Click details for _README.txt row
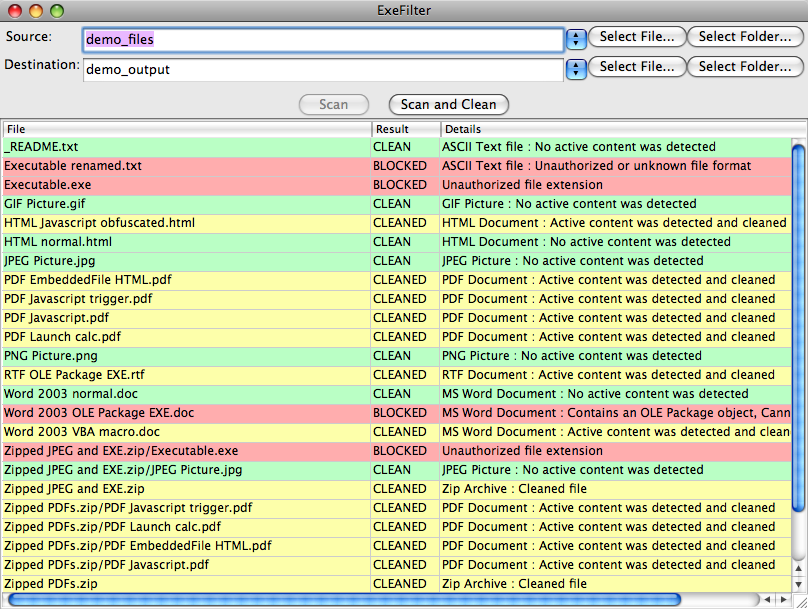The image size is (808, 609). (579, 147)
